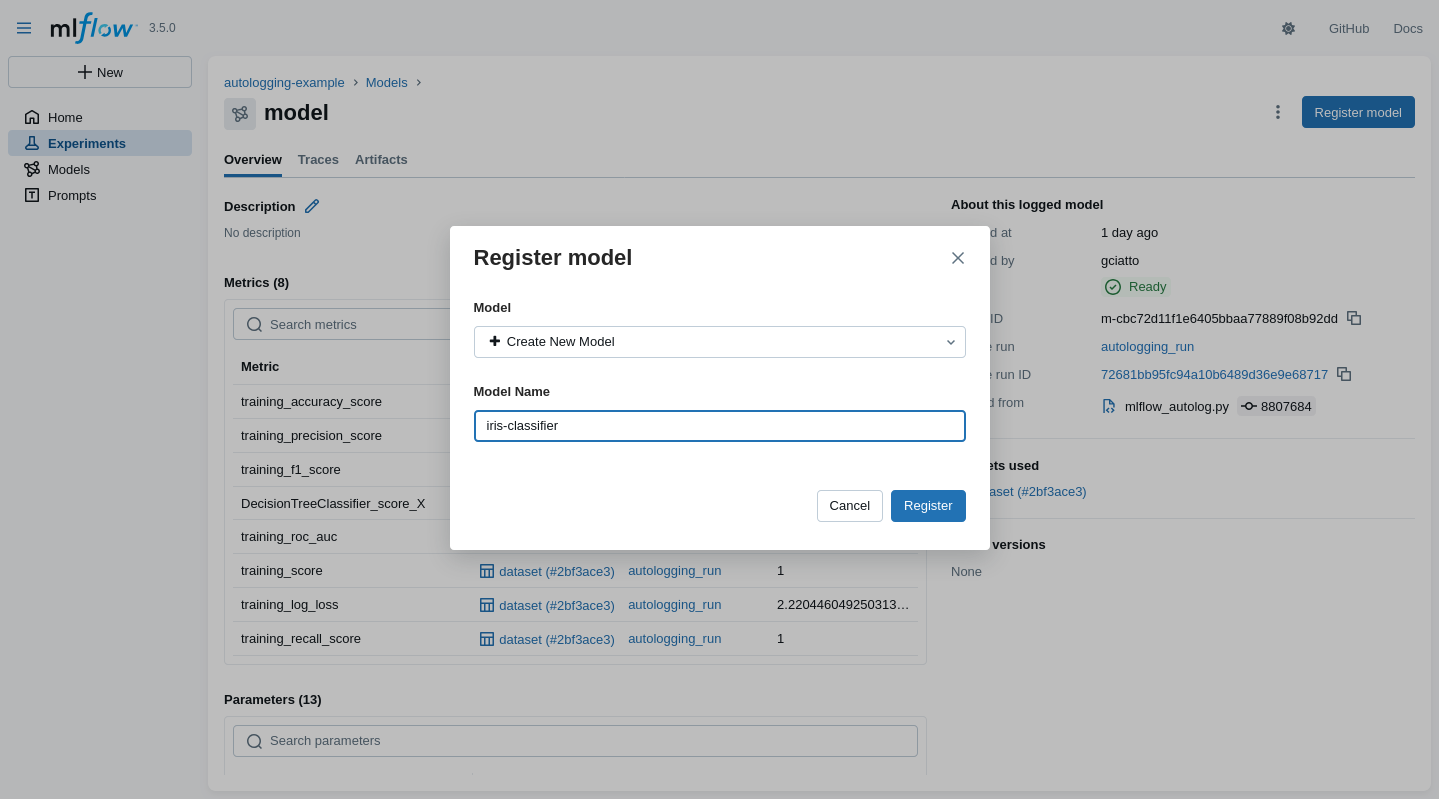Copy the source run ID

pyautogui.click(x=1344, y=374)
